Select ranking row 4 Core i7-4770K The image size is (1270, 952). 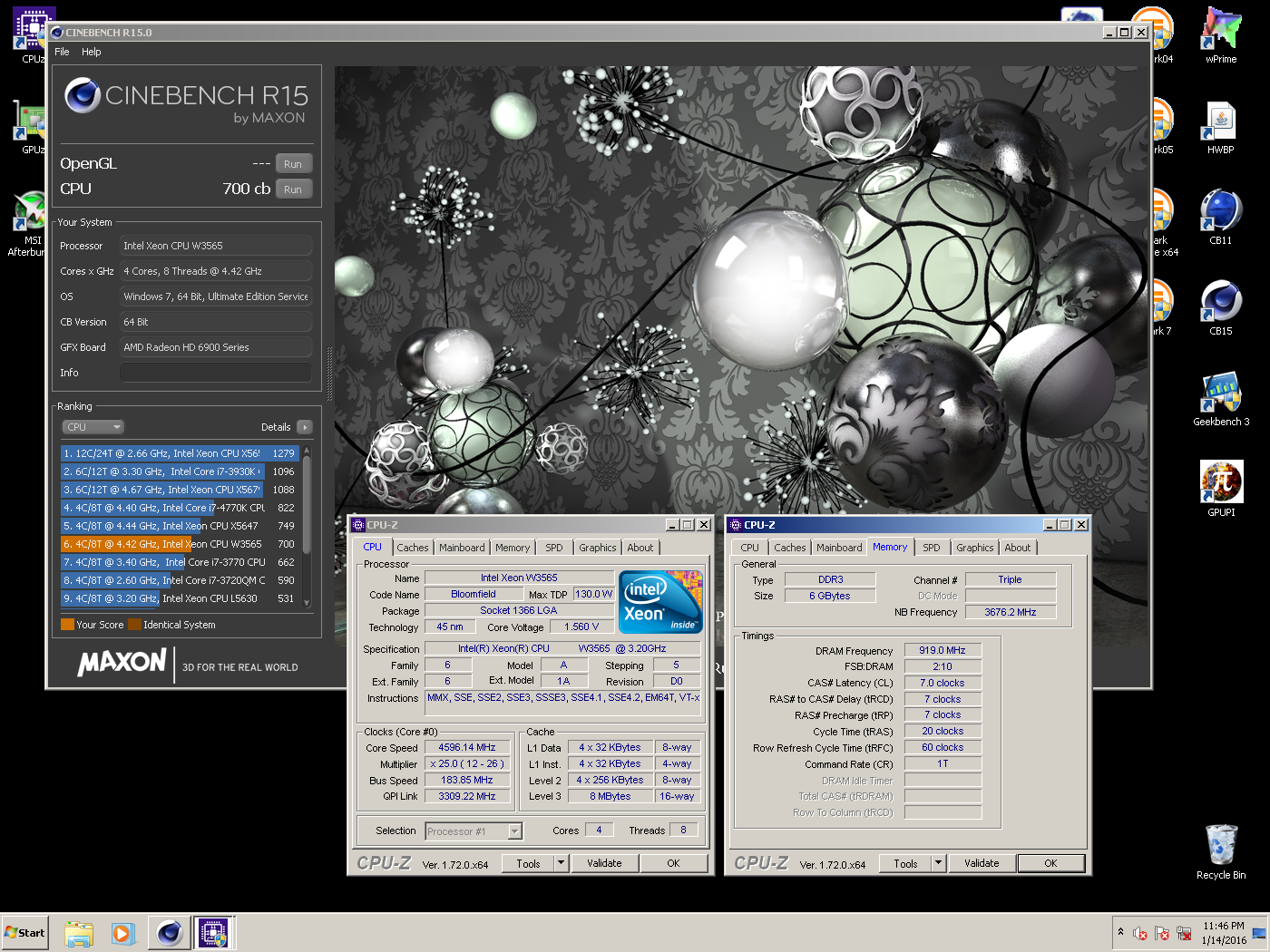click(180, 508)
